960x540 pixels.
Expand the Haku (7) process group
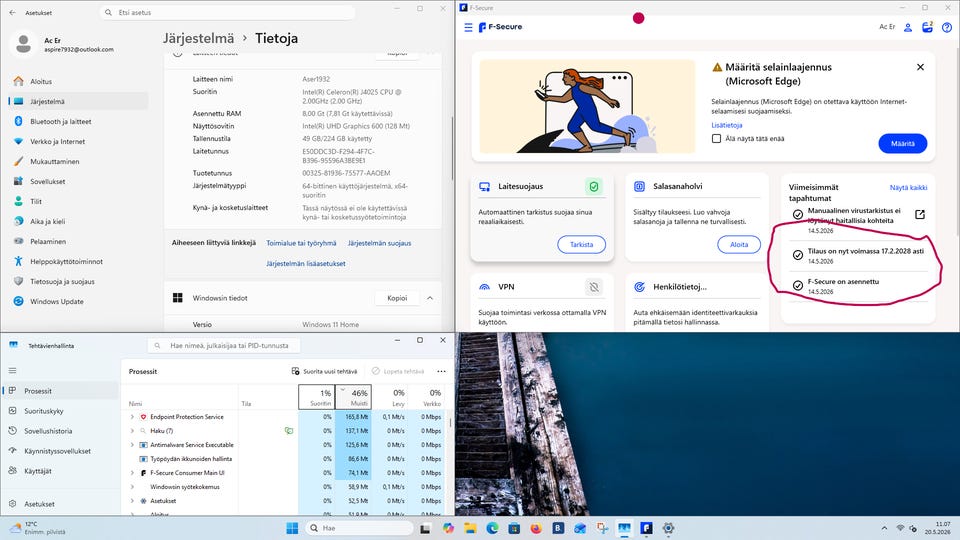(x=132, y=431)
